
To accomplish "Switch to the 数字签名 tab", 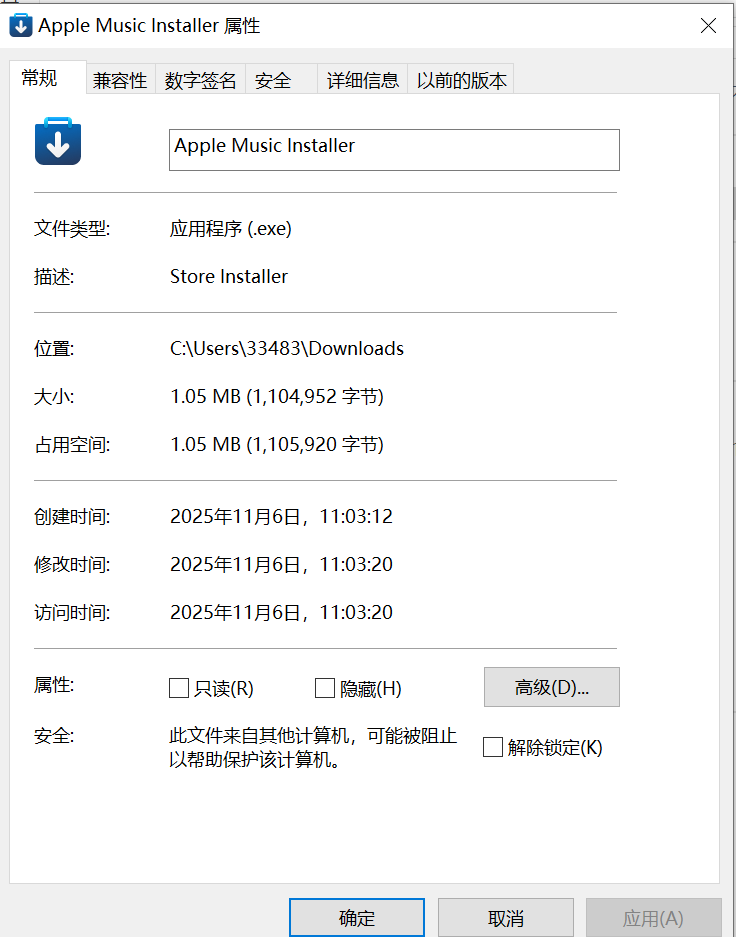I will click(x=200, y=81).
